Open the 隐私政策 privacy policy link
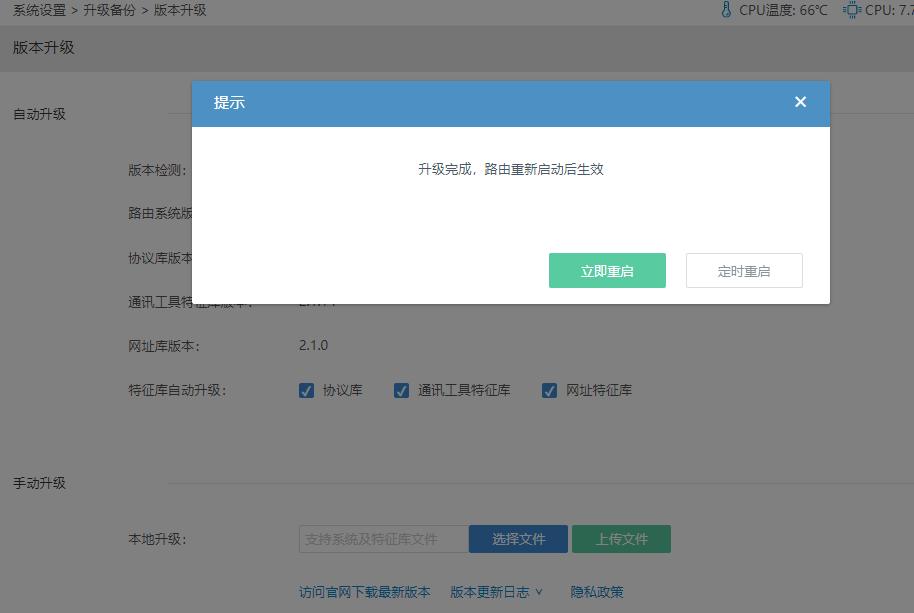The height and width of the screenshot is (613, 914). coord(597,592)
